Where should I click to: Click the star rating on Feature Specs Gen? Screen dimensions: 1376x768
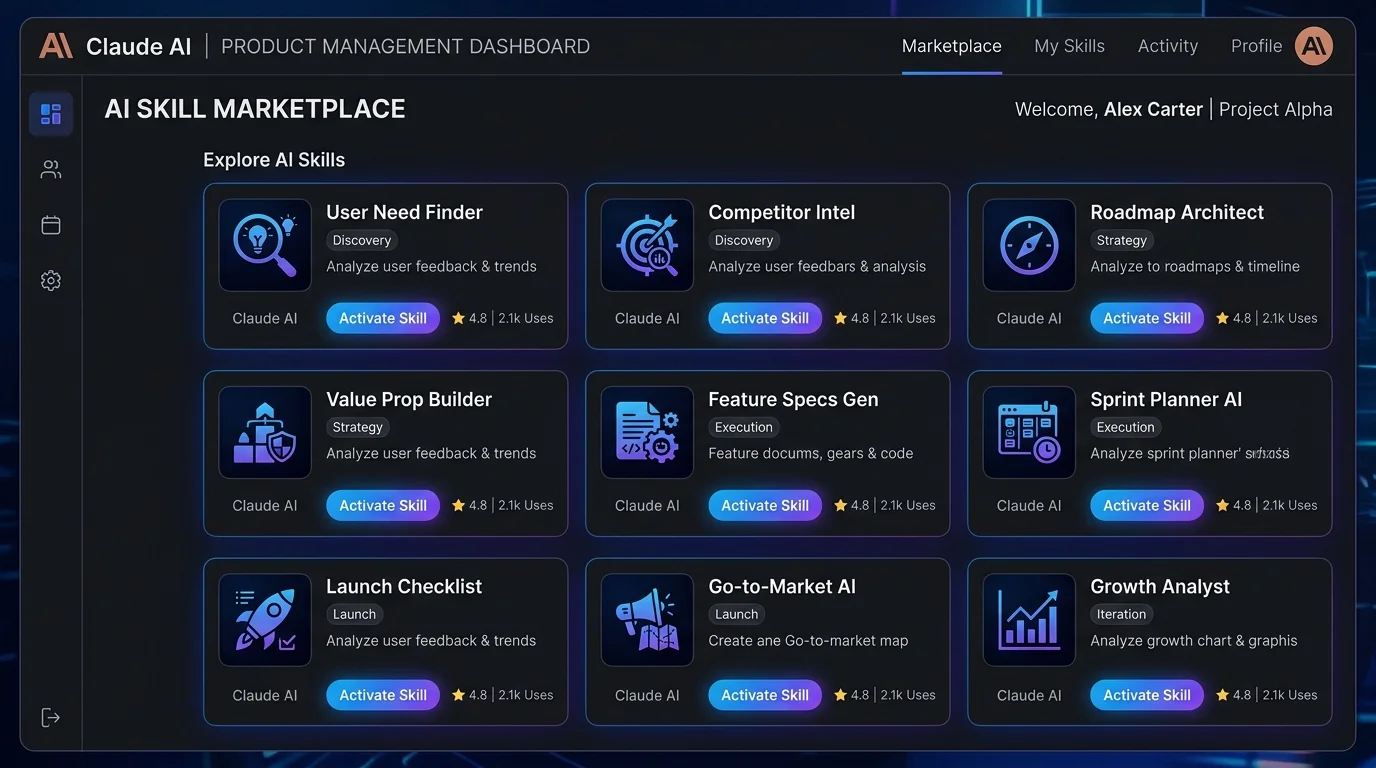pyautogui.click(x=851, y=505)
